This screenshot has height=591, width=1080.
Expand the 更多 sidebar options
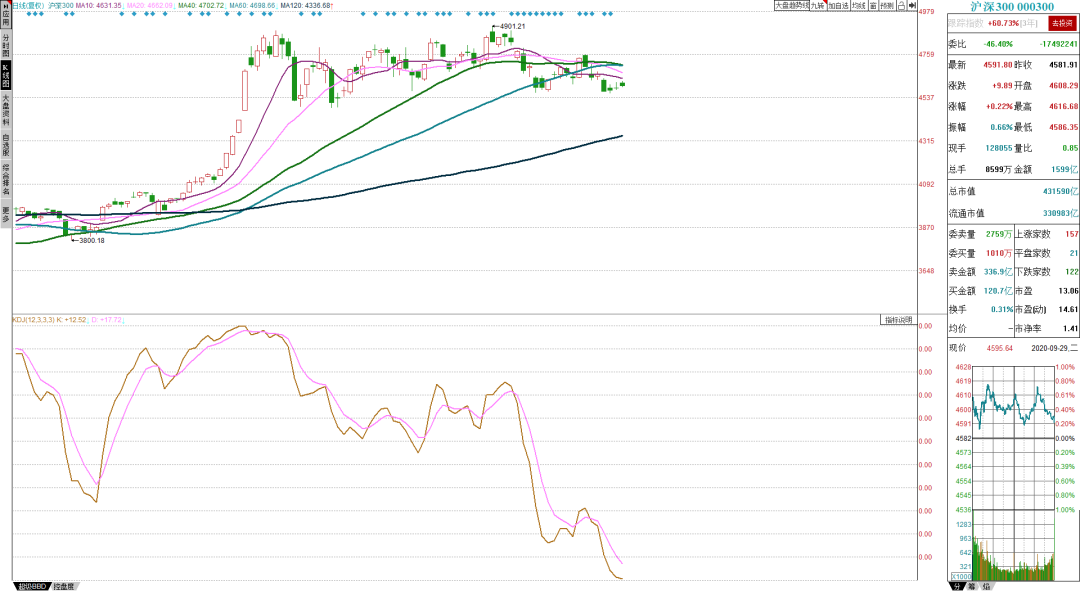click(x=6, y=214)
